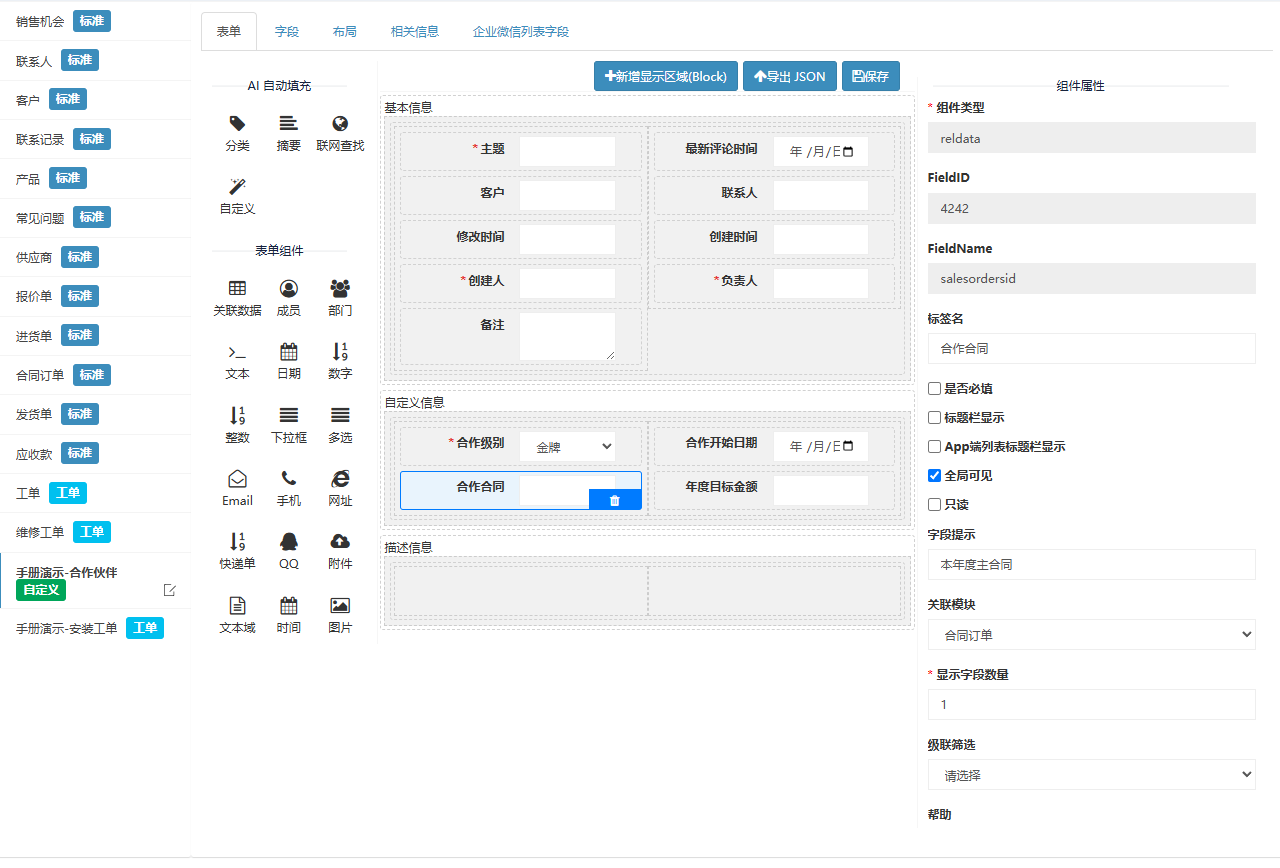The height and width of the screenshot is (868, 1280).
Task: Open the 关联模块 dropdown showing 合同订单
Action: click(1091, 635)
